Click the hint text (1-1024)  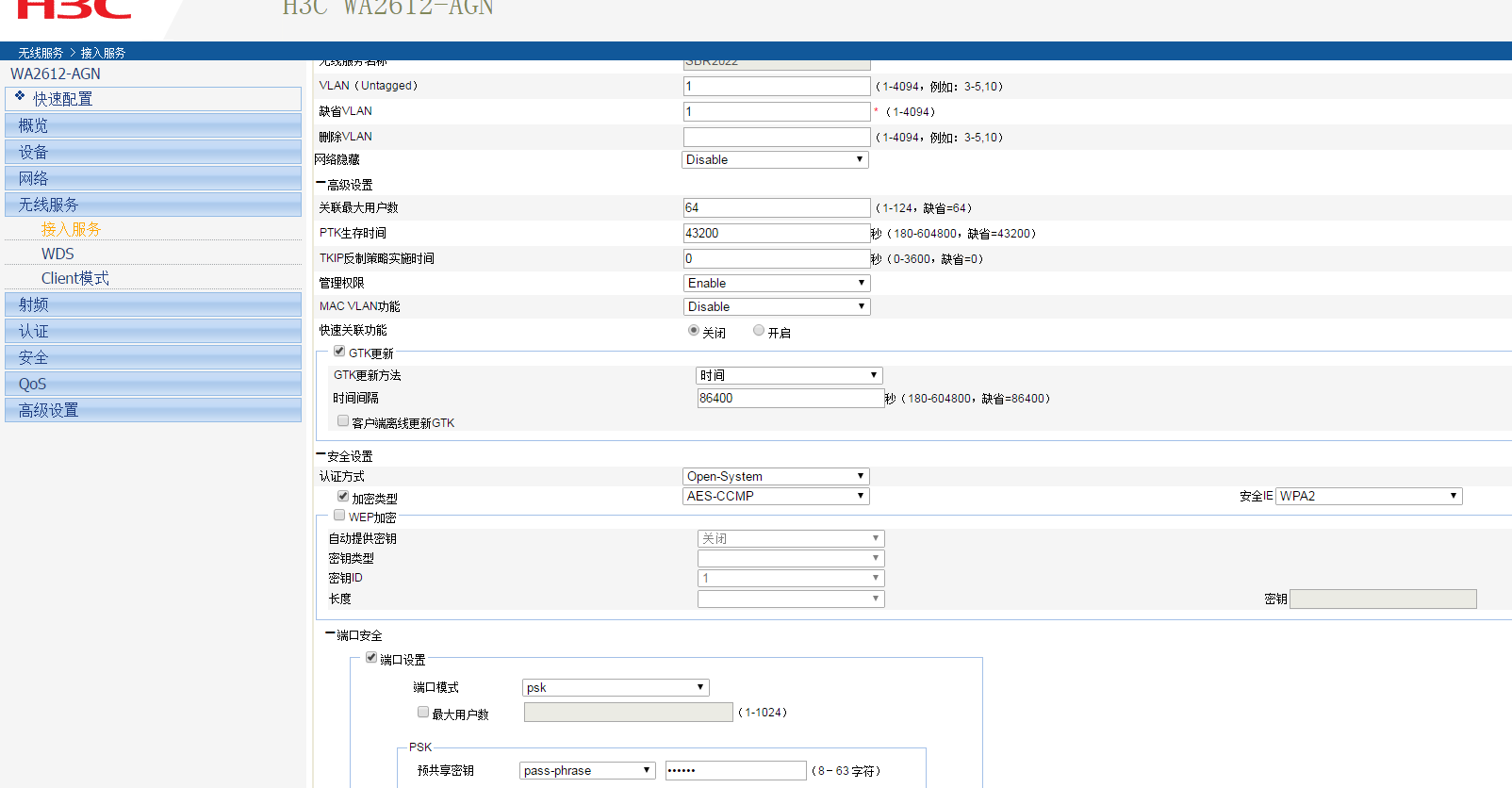[x=763, y=713]
